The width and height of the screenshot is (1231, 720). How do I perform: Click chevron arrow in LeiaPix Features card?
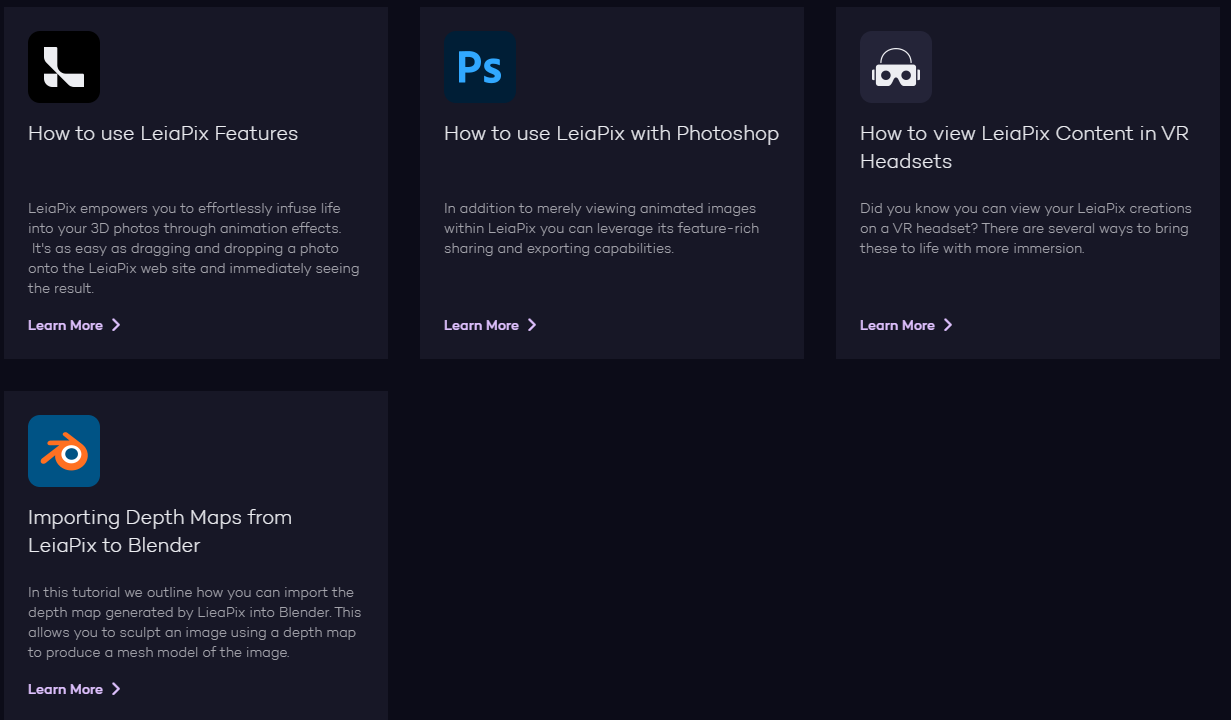click(116, 325)
